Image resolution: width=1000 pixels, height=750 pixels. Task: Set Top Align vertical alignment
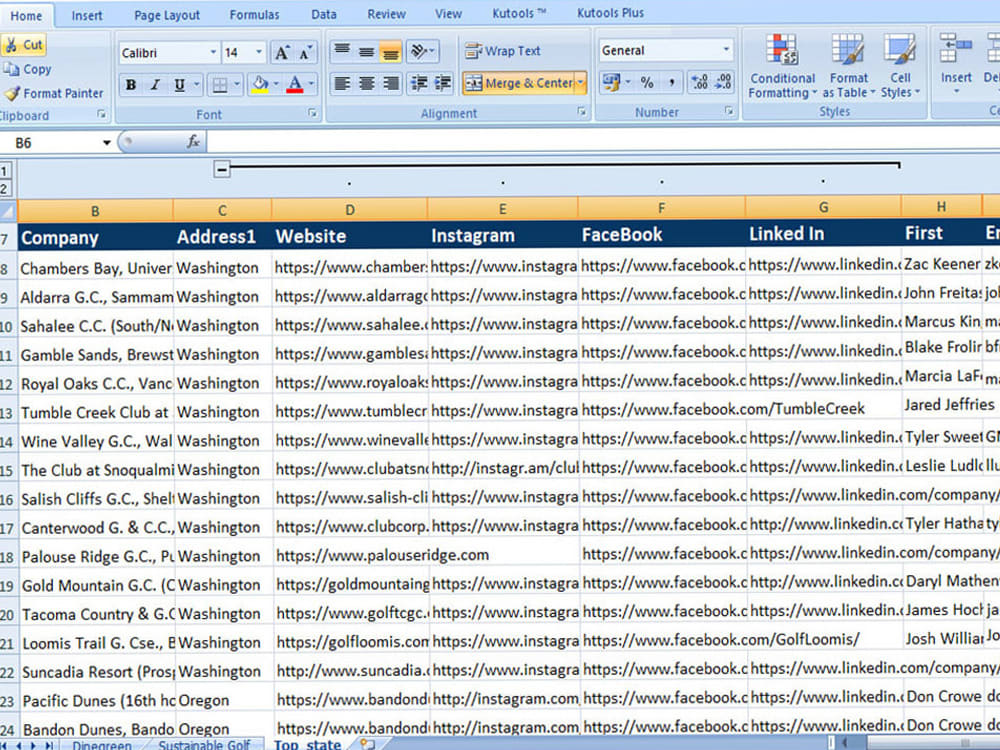pyautogui.click(x=342, y=51)
